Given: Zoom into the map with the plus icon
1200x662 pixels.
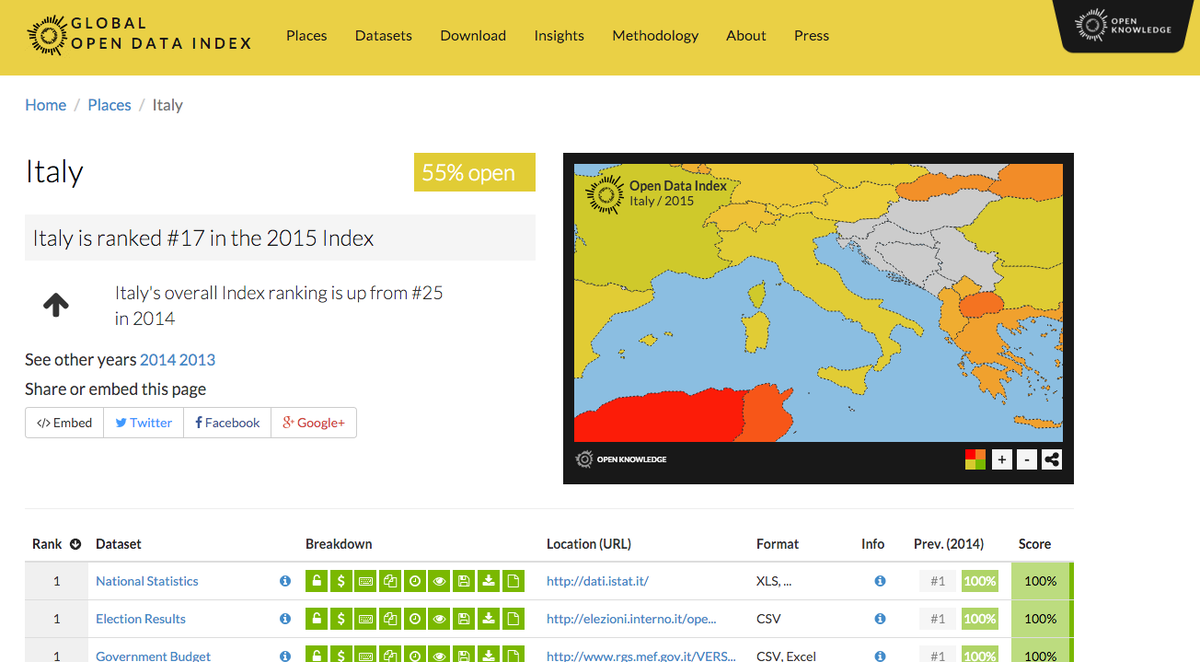Looking at the screenshot, I should pyautogui.click(x=1001, y=459).
